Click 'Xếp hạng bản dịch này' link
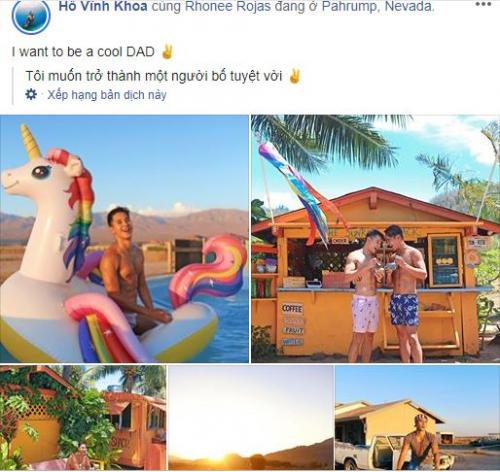The image size is (500, 472). coord(107,95)
